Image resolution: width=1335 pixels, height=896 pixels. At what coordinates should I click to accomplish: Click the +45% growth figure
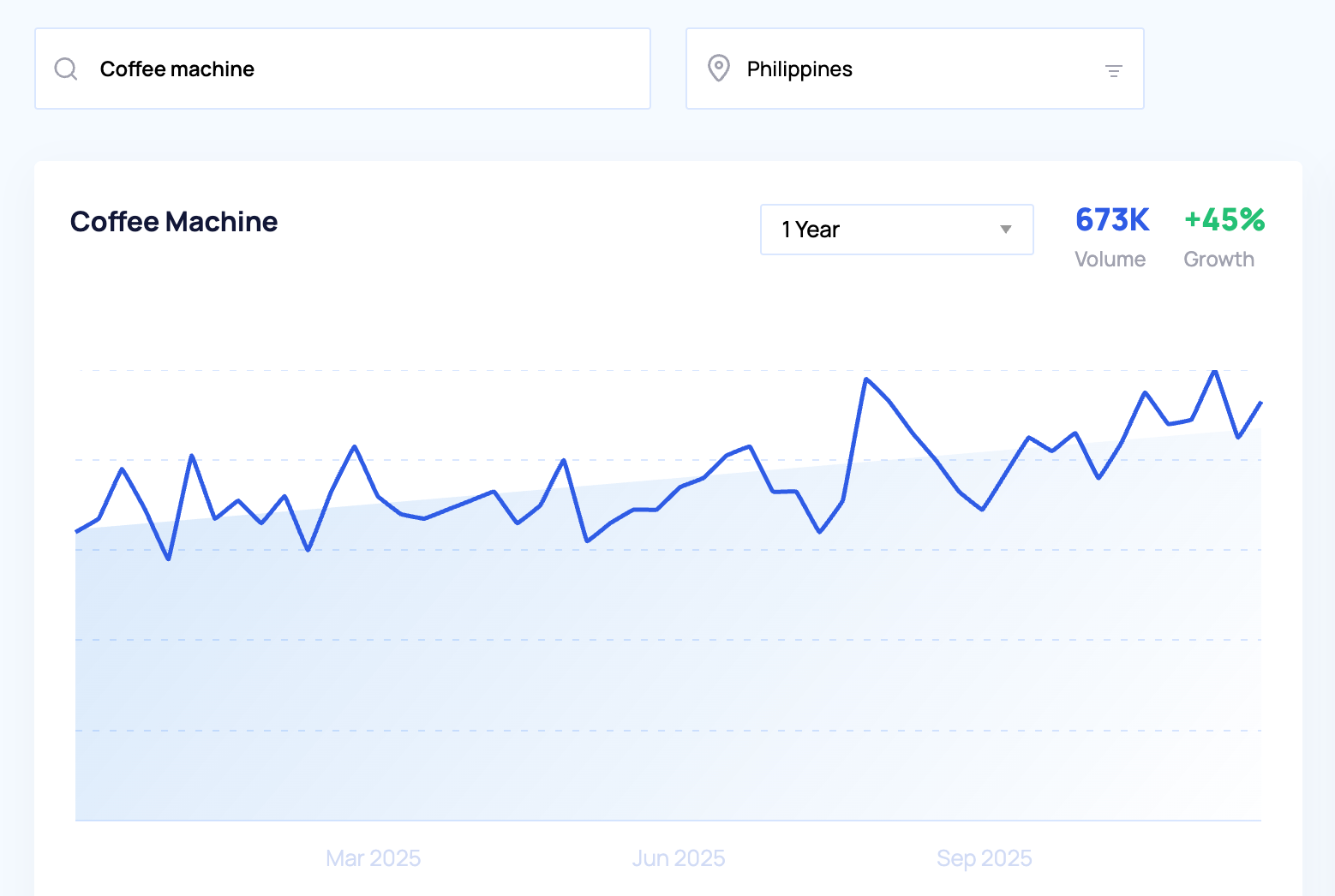point(1224,220)
